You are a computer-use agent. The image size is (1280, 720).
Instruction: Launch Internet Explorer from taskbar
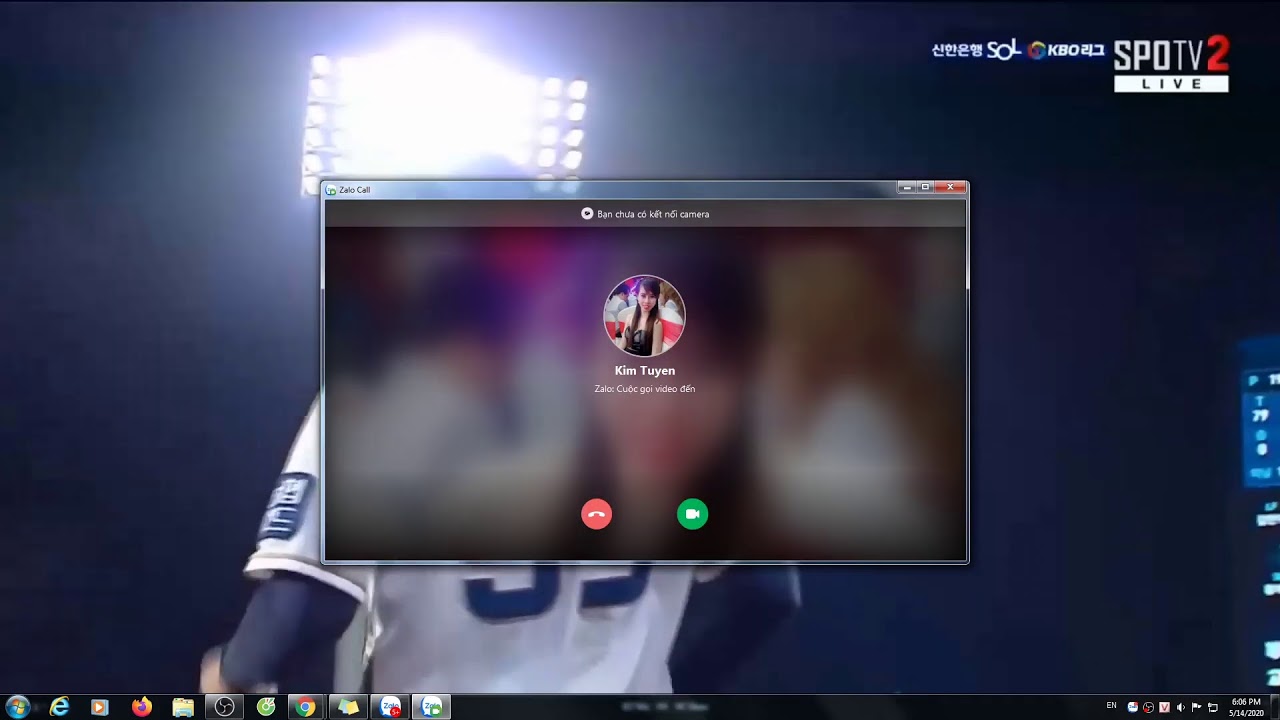(60, 707)
